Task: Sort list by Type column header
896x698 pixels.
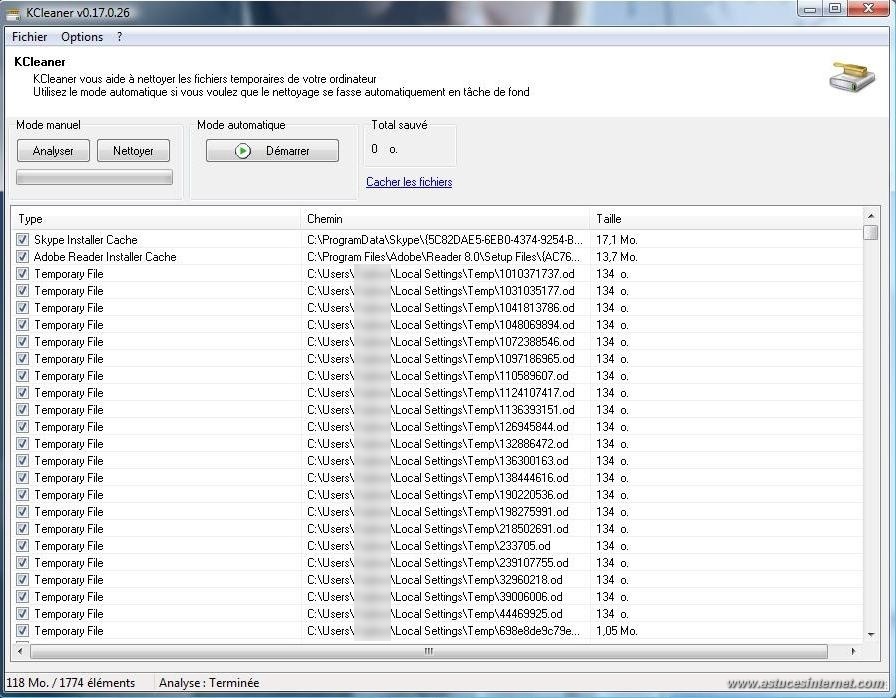Action: (x=156, y=219)
